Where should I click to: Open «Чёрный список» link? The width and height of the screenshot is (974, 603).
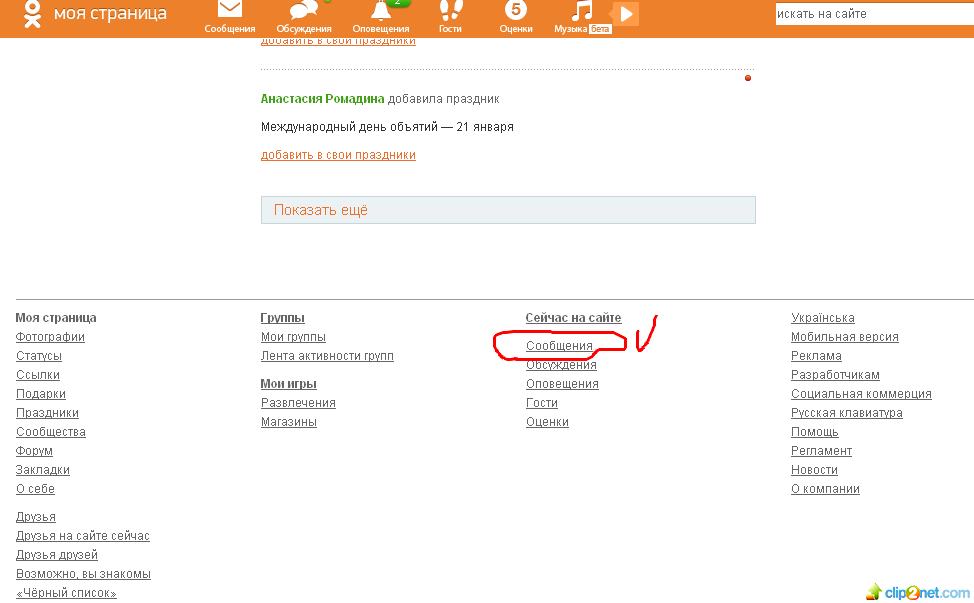(66, 593)
